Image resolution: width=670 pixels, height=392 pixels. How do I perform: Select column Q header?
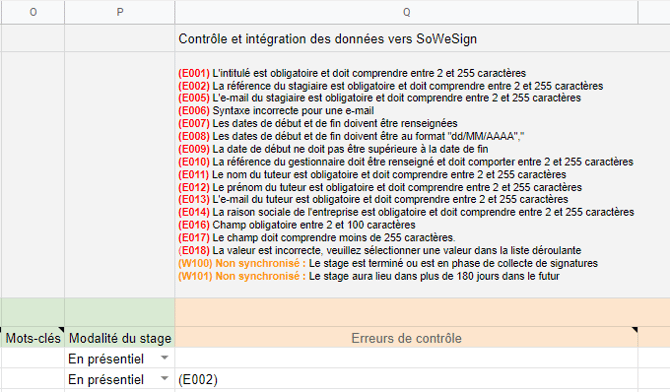tap(406, 12)
